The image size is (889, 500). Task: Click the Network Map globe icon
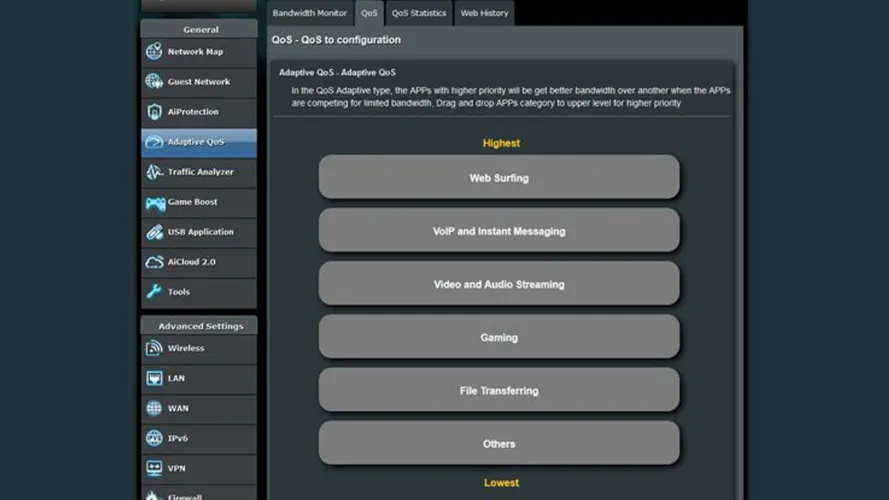point(154,52)
